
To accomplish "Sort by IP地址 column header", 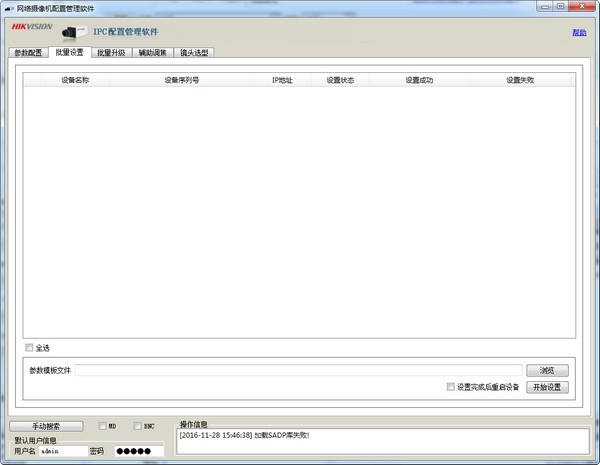I will click(x=282, y=80).
